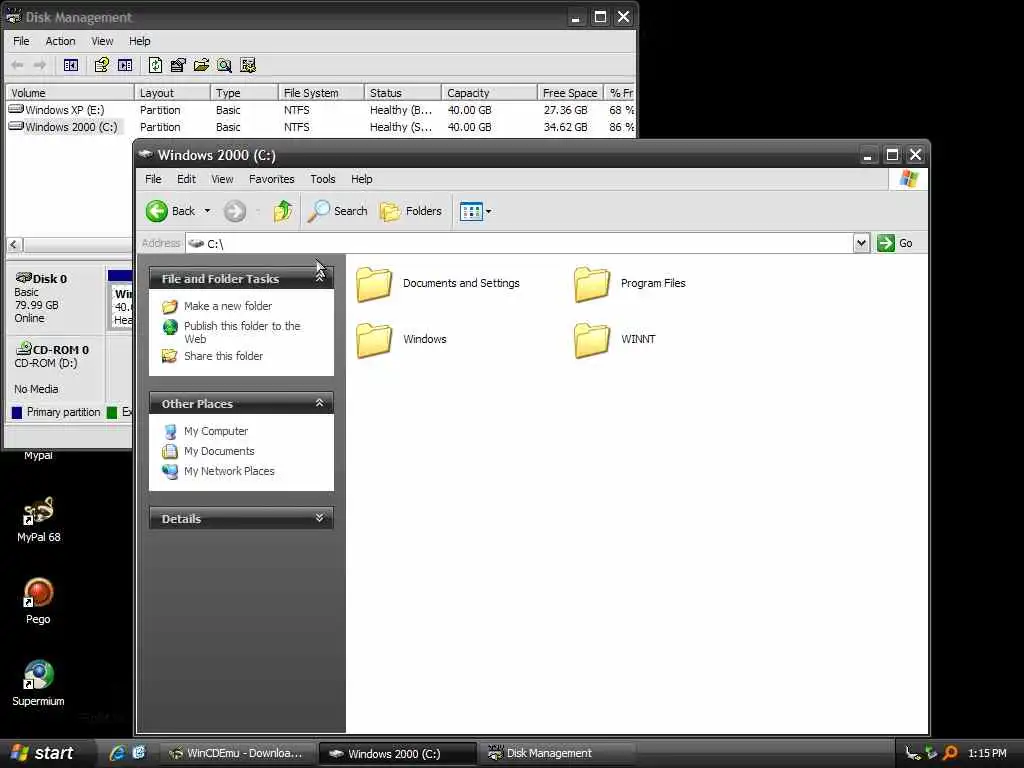Launch Internet Explorer from Quick Launch

(x=118, y=753)
